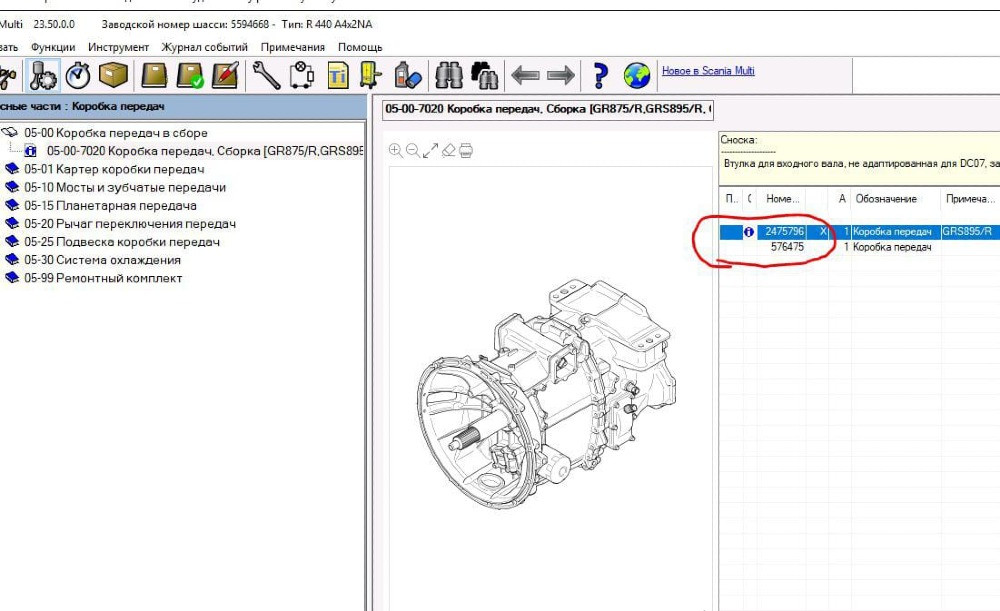Click the Обозначение column header

(886, 199)
